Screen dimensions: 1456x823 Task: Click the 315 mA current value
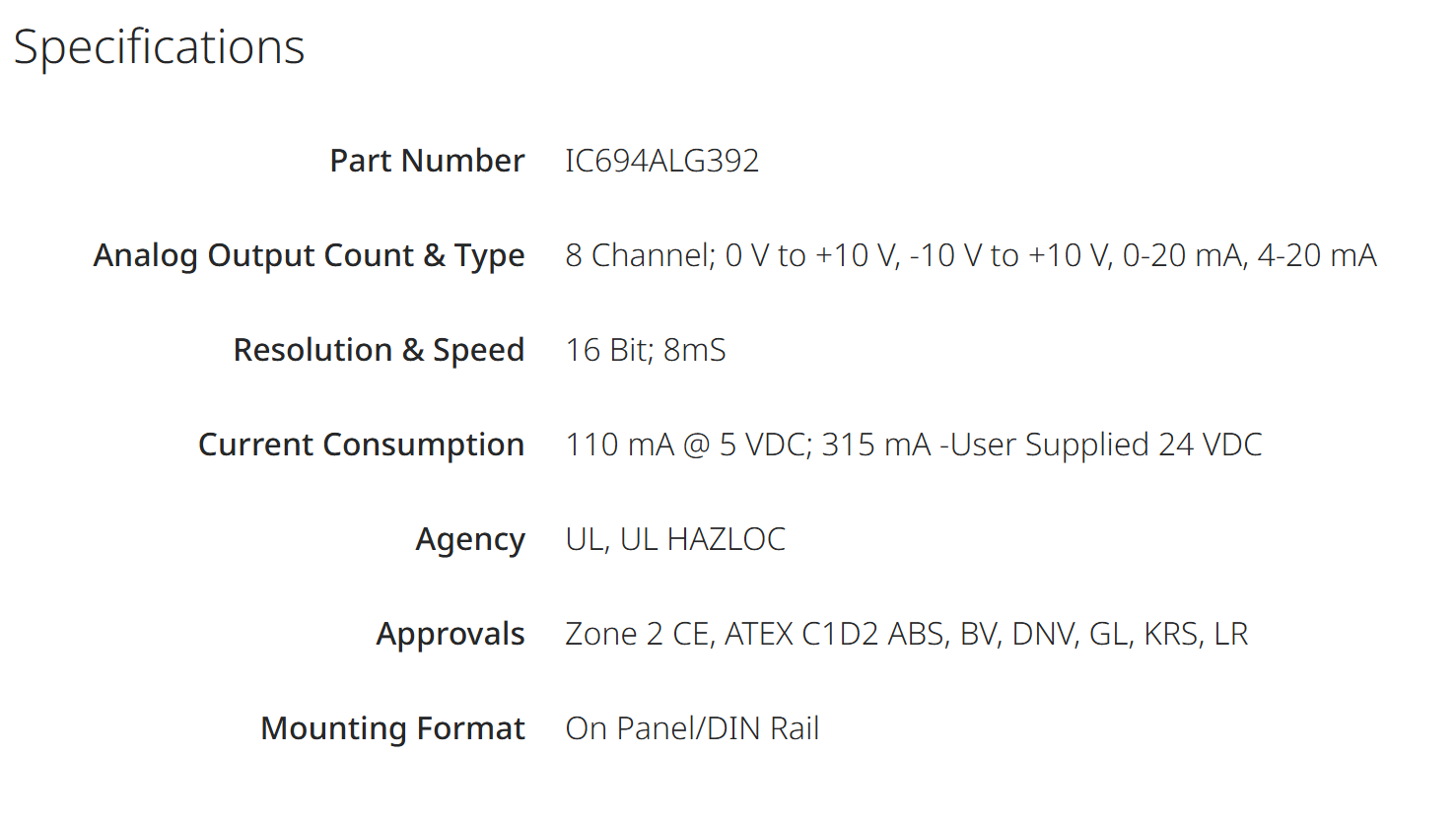coord(876,445)
